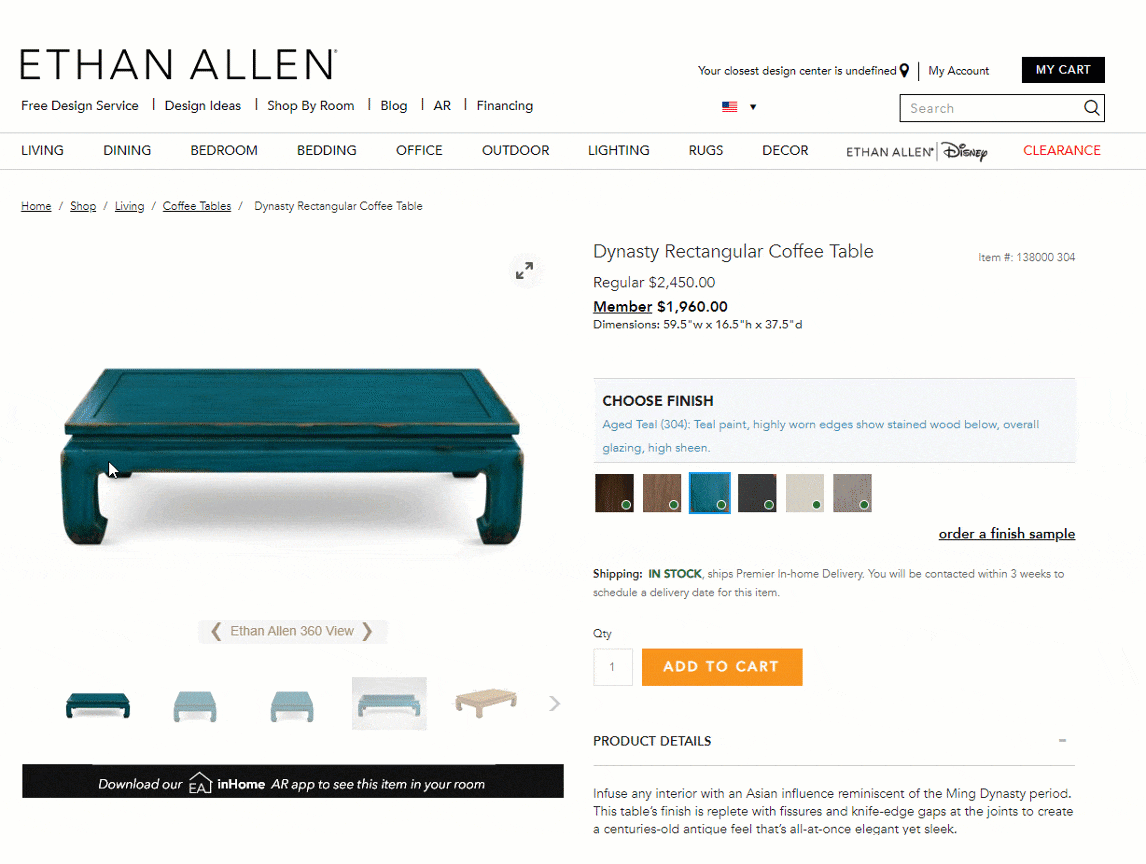This screenshot has height=864, width=1146.
Task: Collapse the Product Details section
Action: (x=1062, y=741)
